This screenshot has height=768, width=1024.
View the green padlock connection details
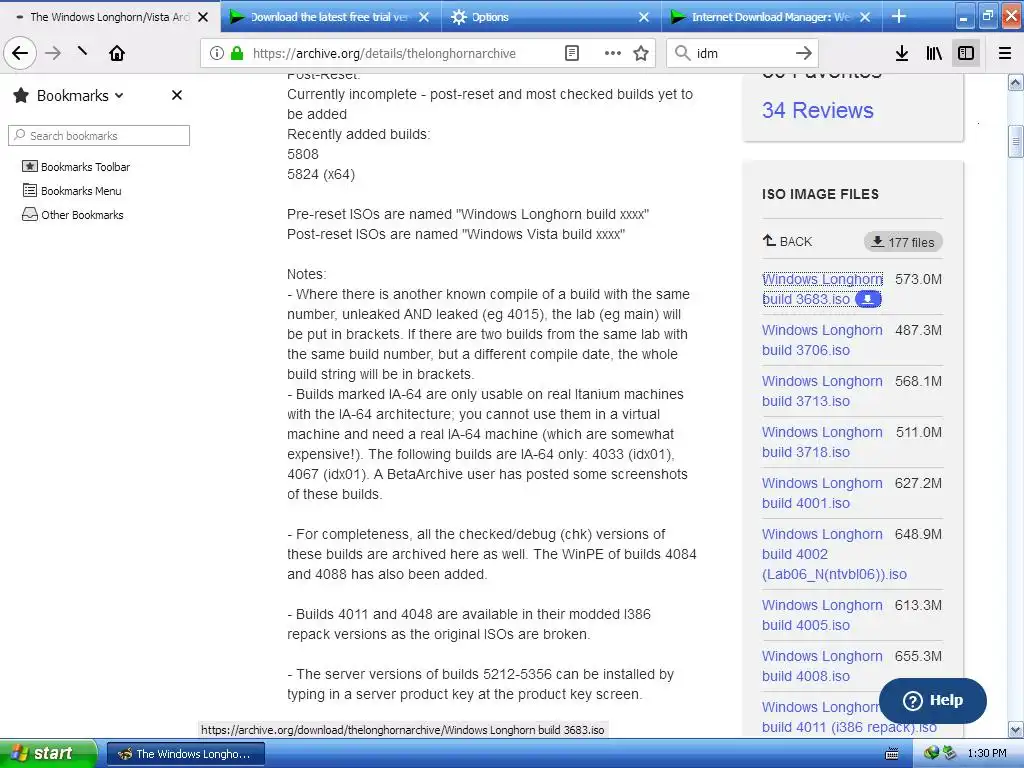click(237, 54)
